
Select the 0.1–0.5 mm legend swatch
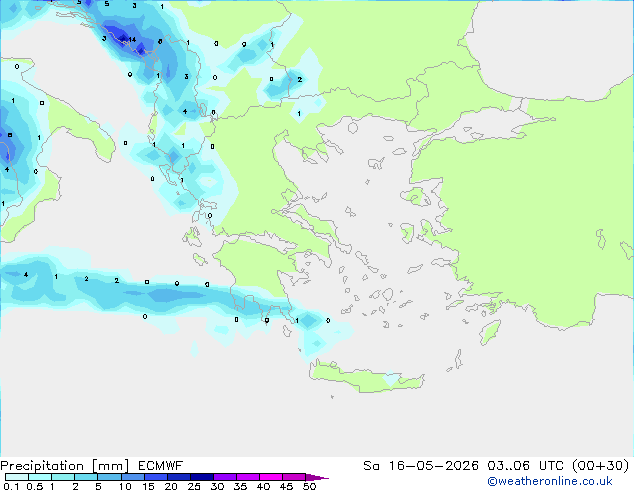(x=17, y=477)
